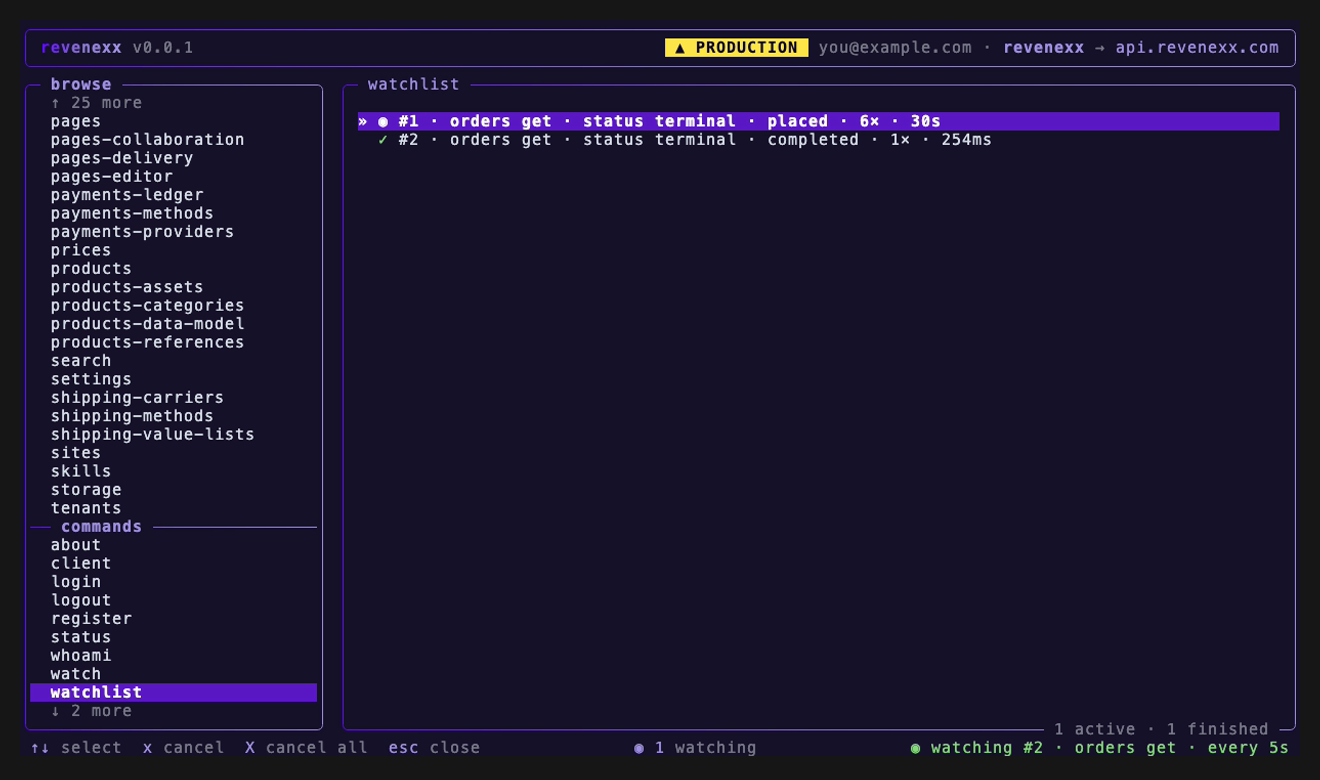
Task: Select products-categories entry
Action: (148, 306)
